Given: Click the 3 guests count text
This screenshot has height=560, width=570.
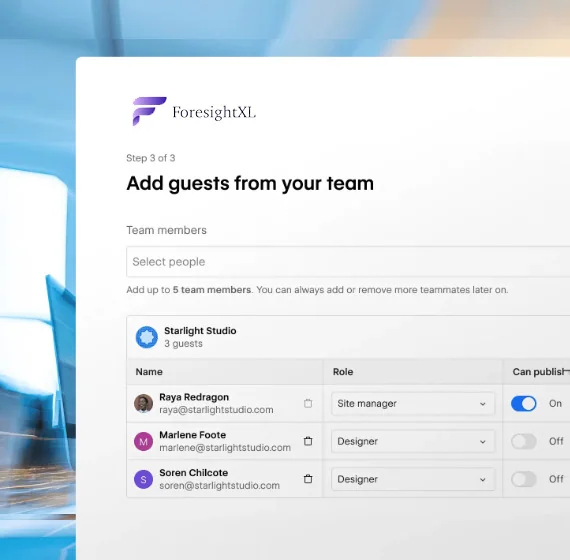Looking at the screenshot, I should [183, 344].
